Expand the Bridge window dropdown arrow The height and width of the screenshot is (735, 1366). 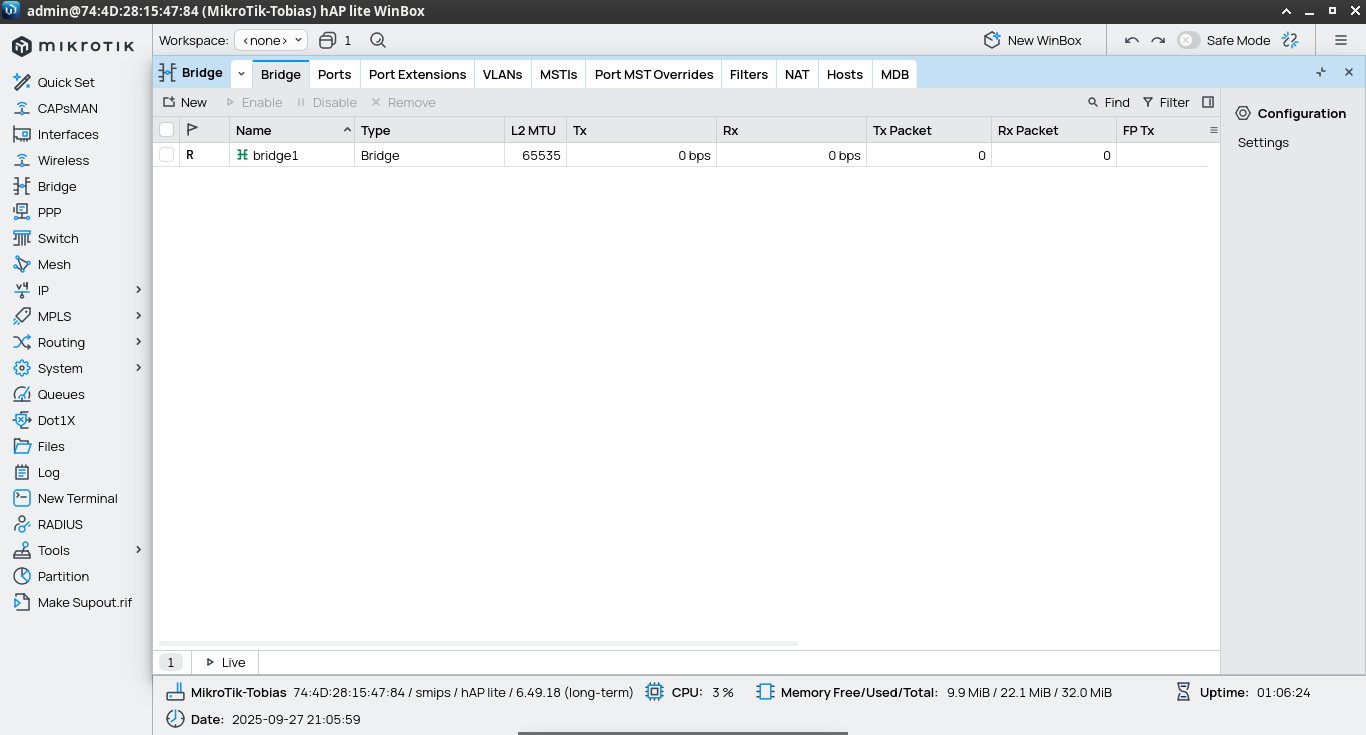[241, 74]
